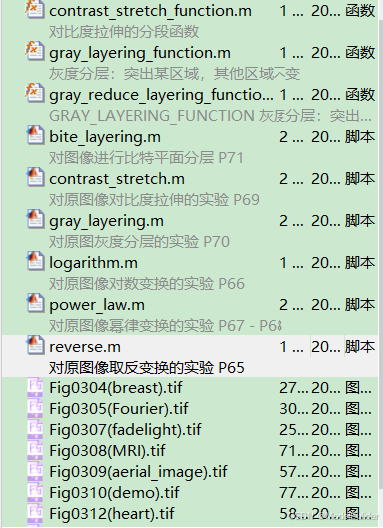Screen dimensions: 383x528
Task: Select file name bite_layering.m
Action: click(105, 137)
